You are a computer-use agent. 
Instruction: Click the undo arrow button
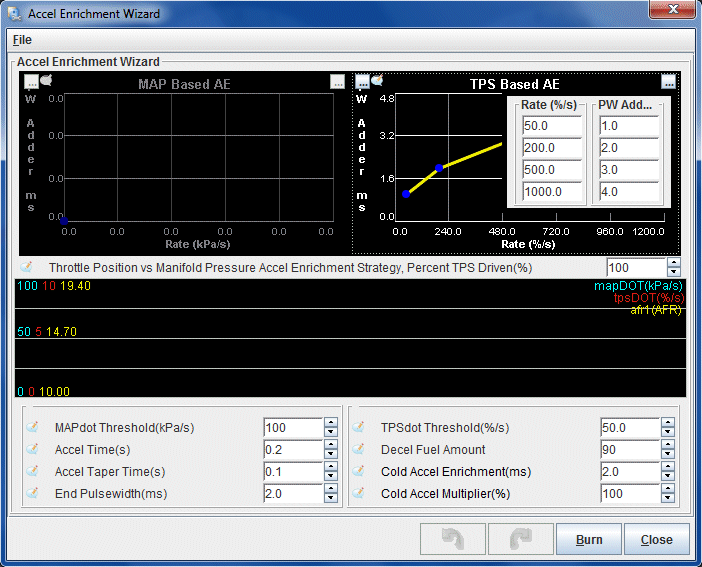(x=453, y=539)
